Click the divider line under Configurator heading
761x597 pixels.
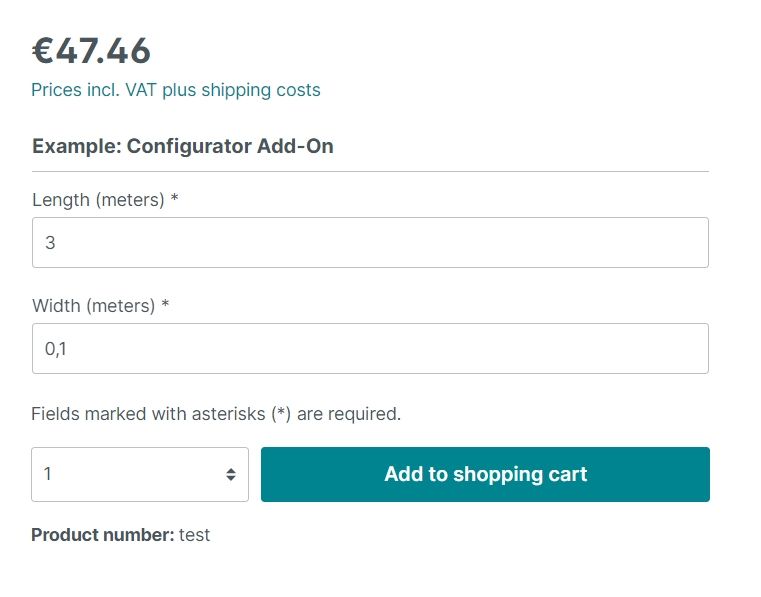370,172
